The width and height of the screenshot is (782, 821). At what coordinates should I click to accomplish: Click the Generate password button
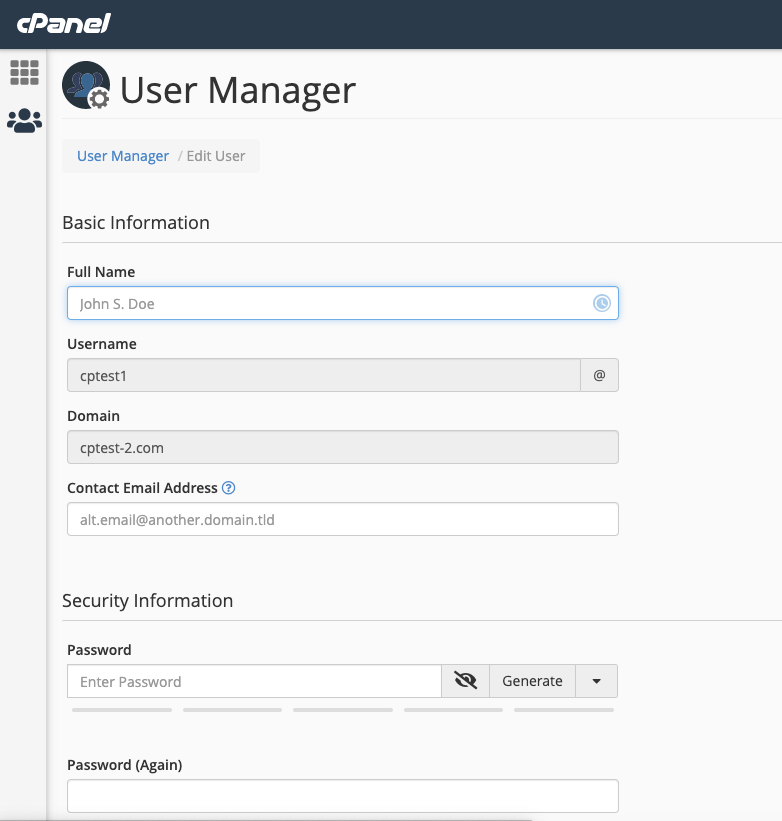pos(532,681)
